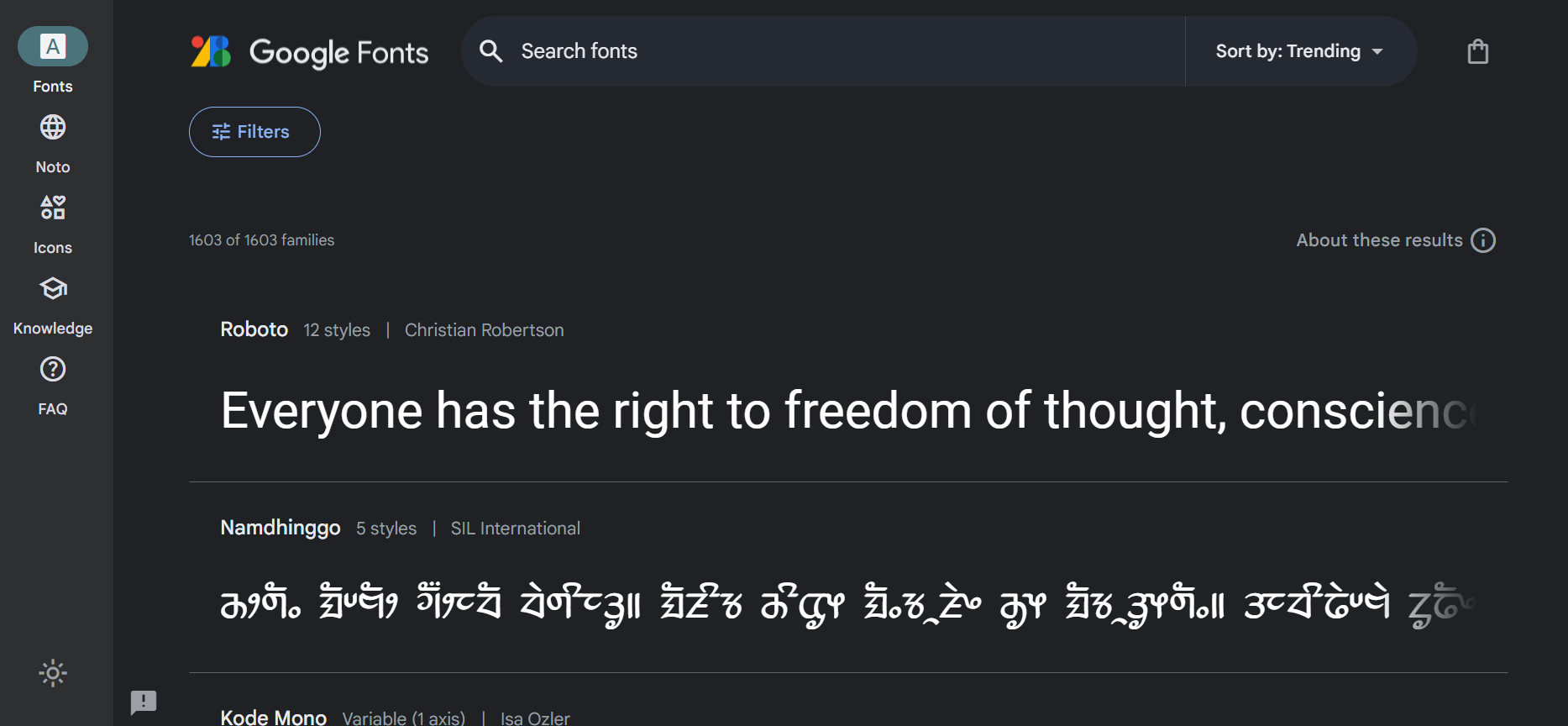
Task: Click the filter sliders icon inside Filters button
Action: click(221, 132)
